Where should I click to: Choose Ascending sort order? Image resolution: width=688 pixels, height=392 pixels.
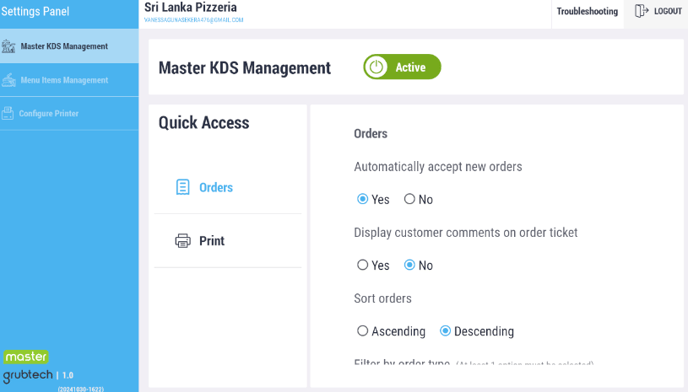362,331
